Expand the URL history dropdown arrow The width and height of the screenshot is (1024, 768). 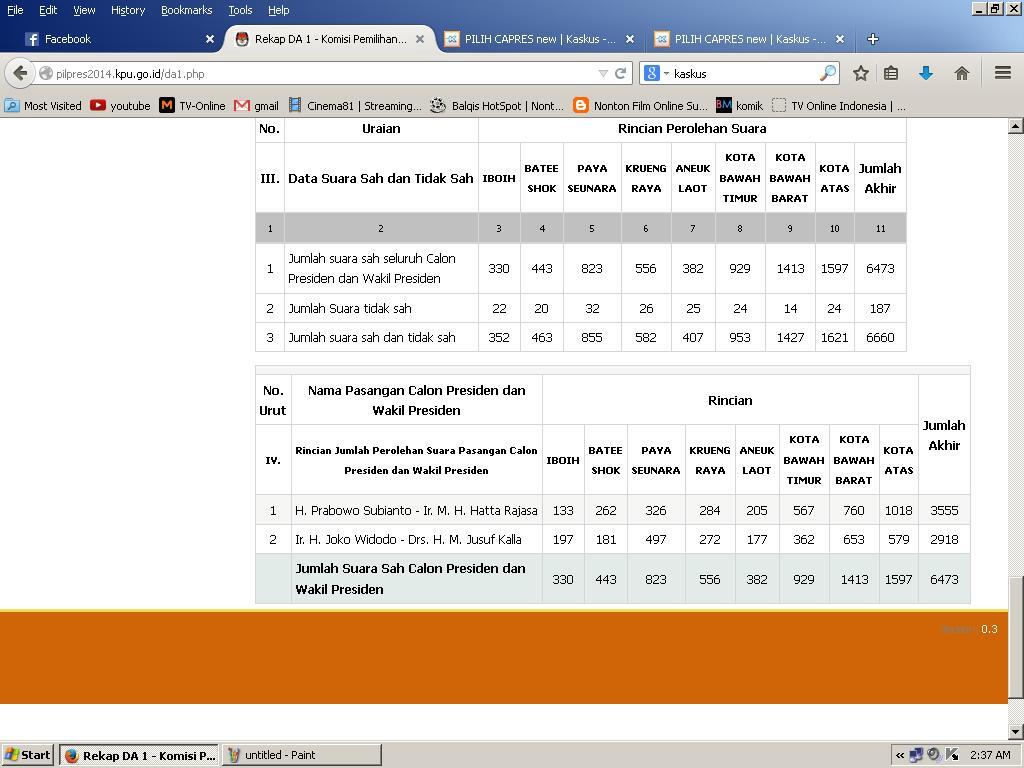click(x=603, y=73)
